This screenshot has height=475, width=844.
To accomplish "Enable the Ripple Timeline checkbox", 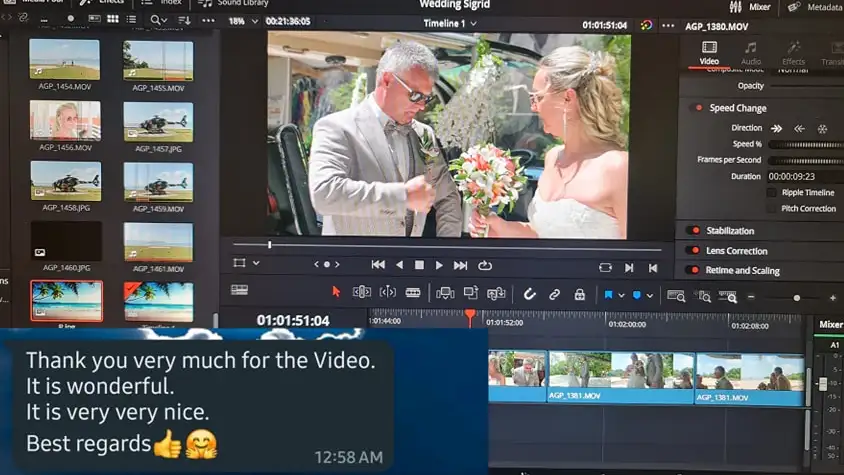I will pyautogui.click(x=771, y=192).
